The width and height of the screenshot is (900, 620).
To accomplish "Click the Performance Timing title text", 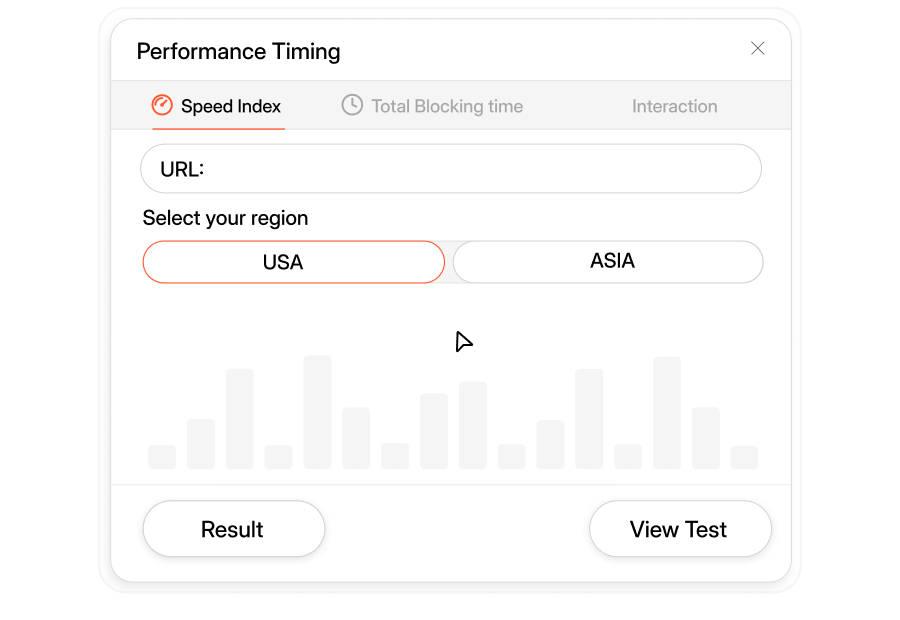I will click(x=238, y=52).
